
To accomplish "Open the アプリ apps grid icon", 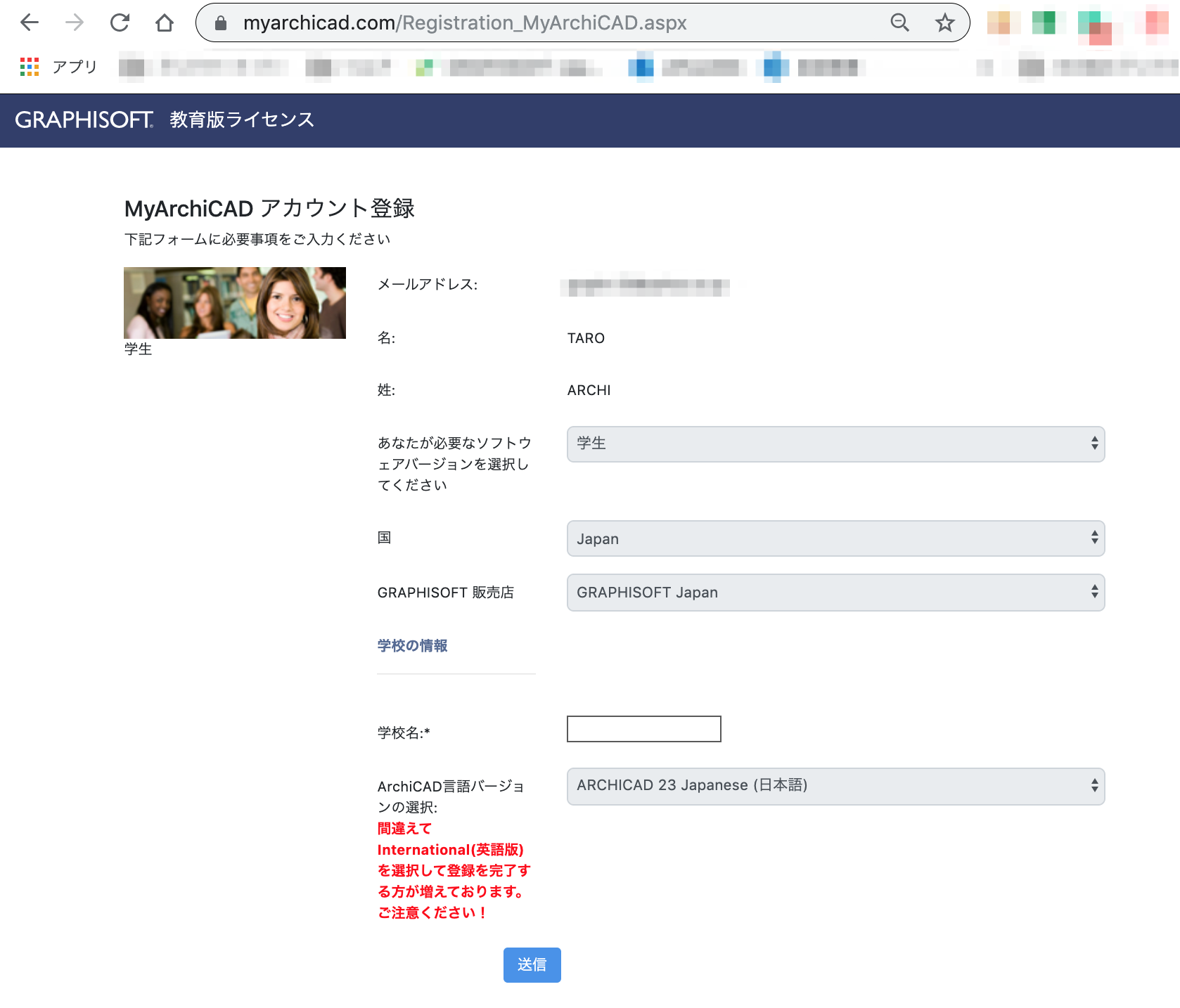I will (x=30, y=67).
